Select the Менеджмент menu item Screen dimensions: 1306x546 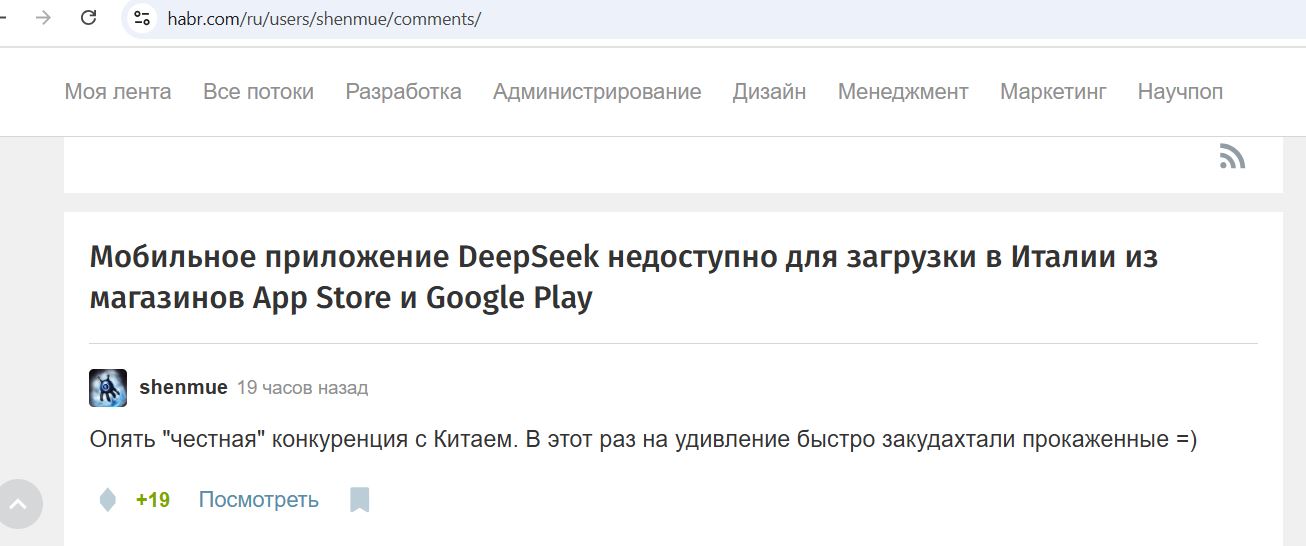click(903, 92)
